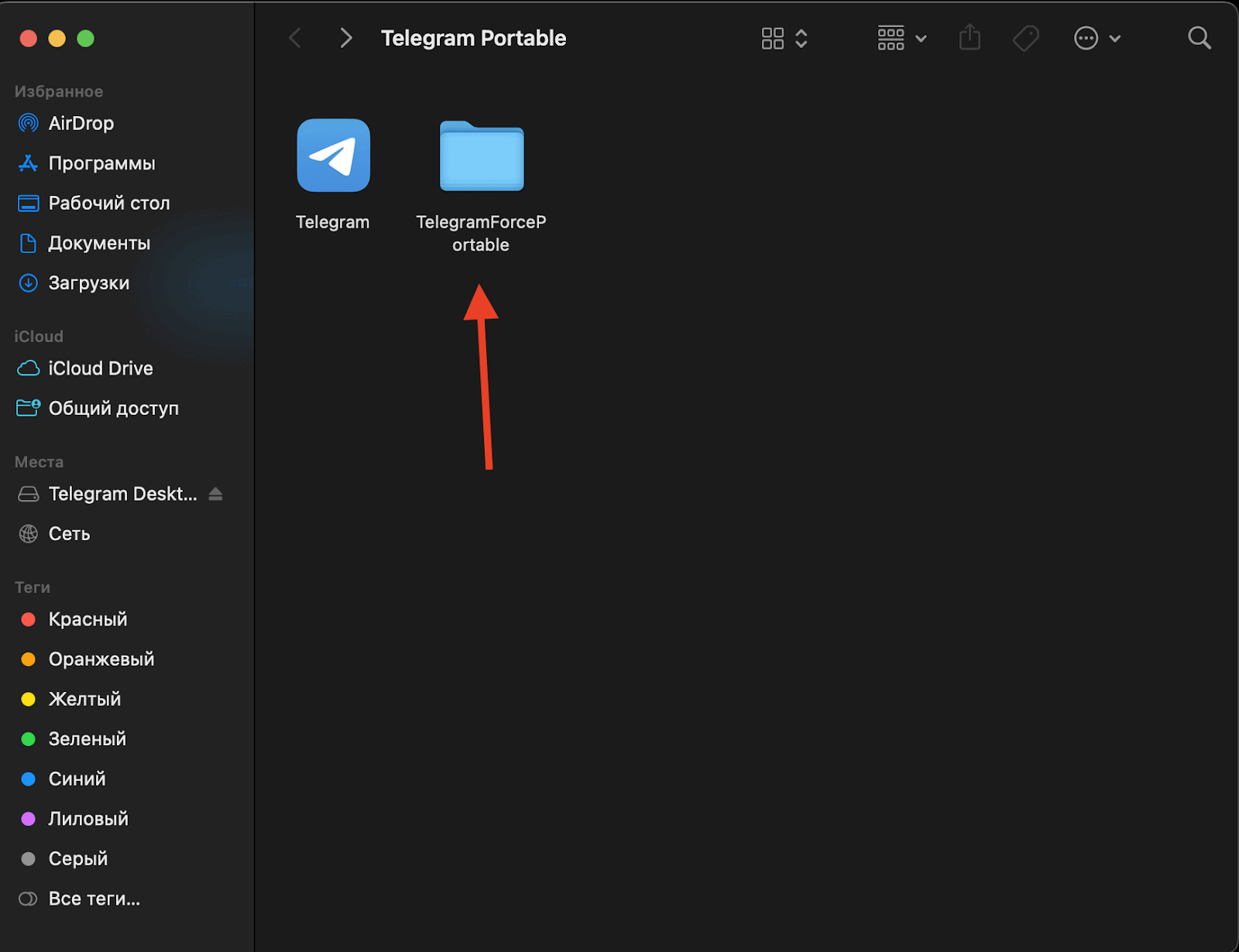Click the iCloud section header
Viewport: 1239px width, 952px height.
click(39, 336)
